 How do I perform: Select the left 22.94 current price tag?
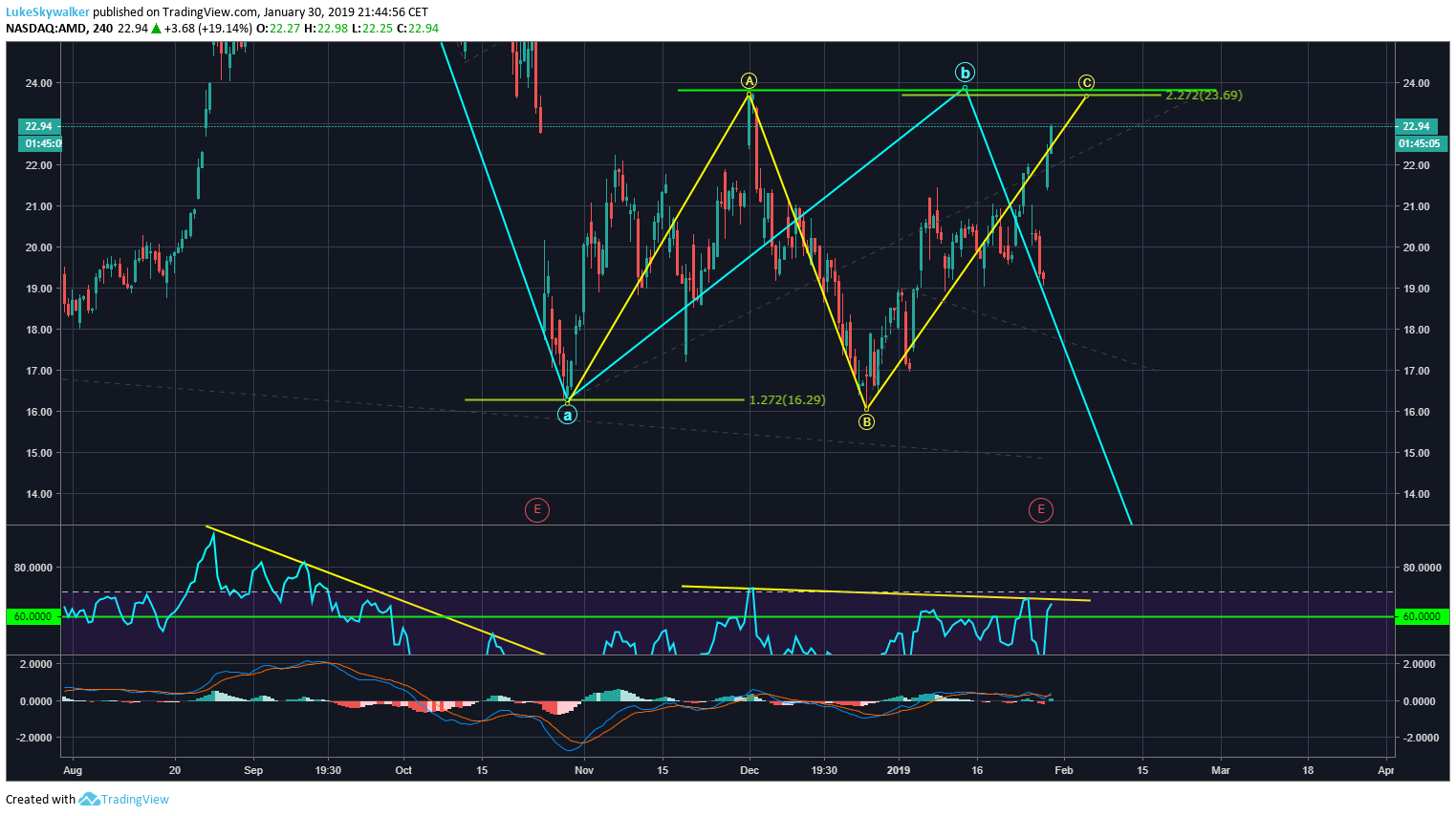click(40, 126)
